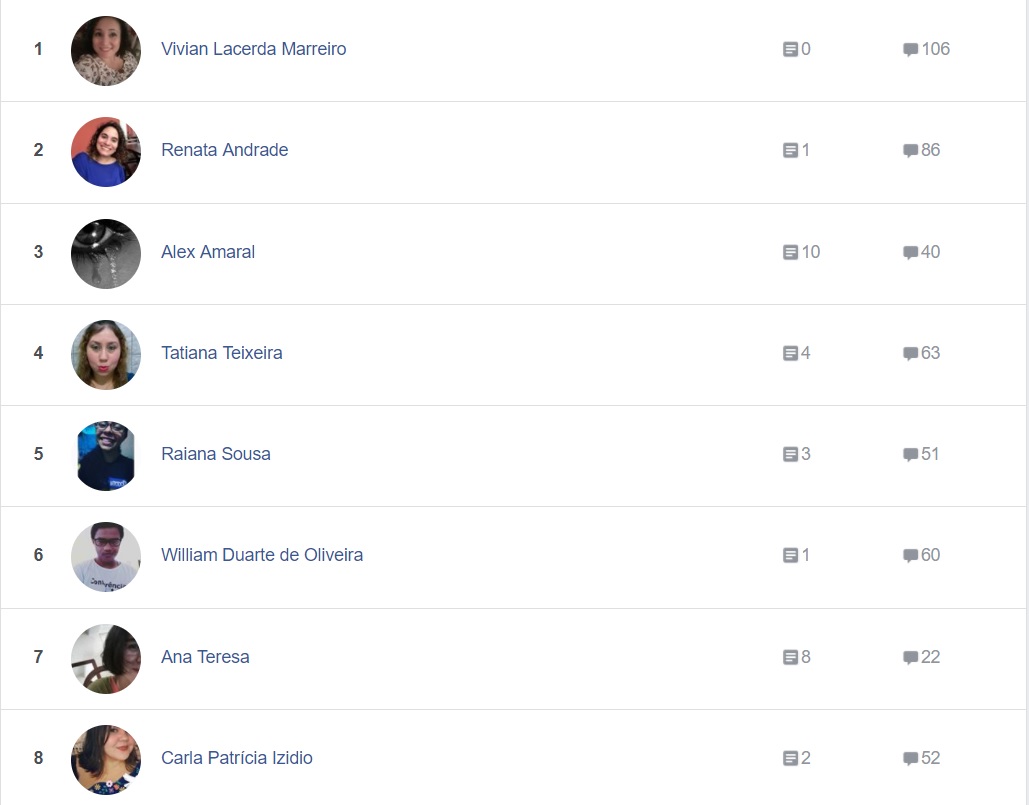
Task: Click the posts icon in Alex Amaral's row
Action: (790, 252)
